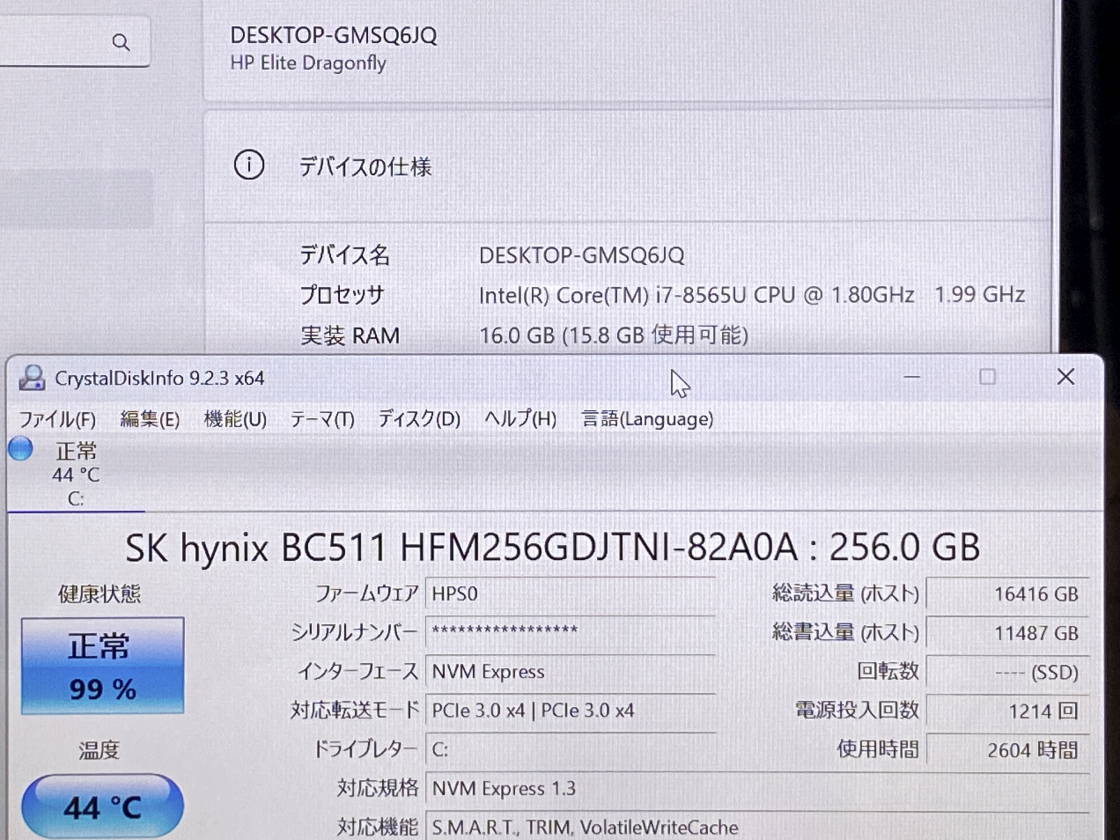
Task: Click the Settings search input box
Action: point(74,42)
